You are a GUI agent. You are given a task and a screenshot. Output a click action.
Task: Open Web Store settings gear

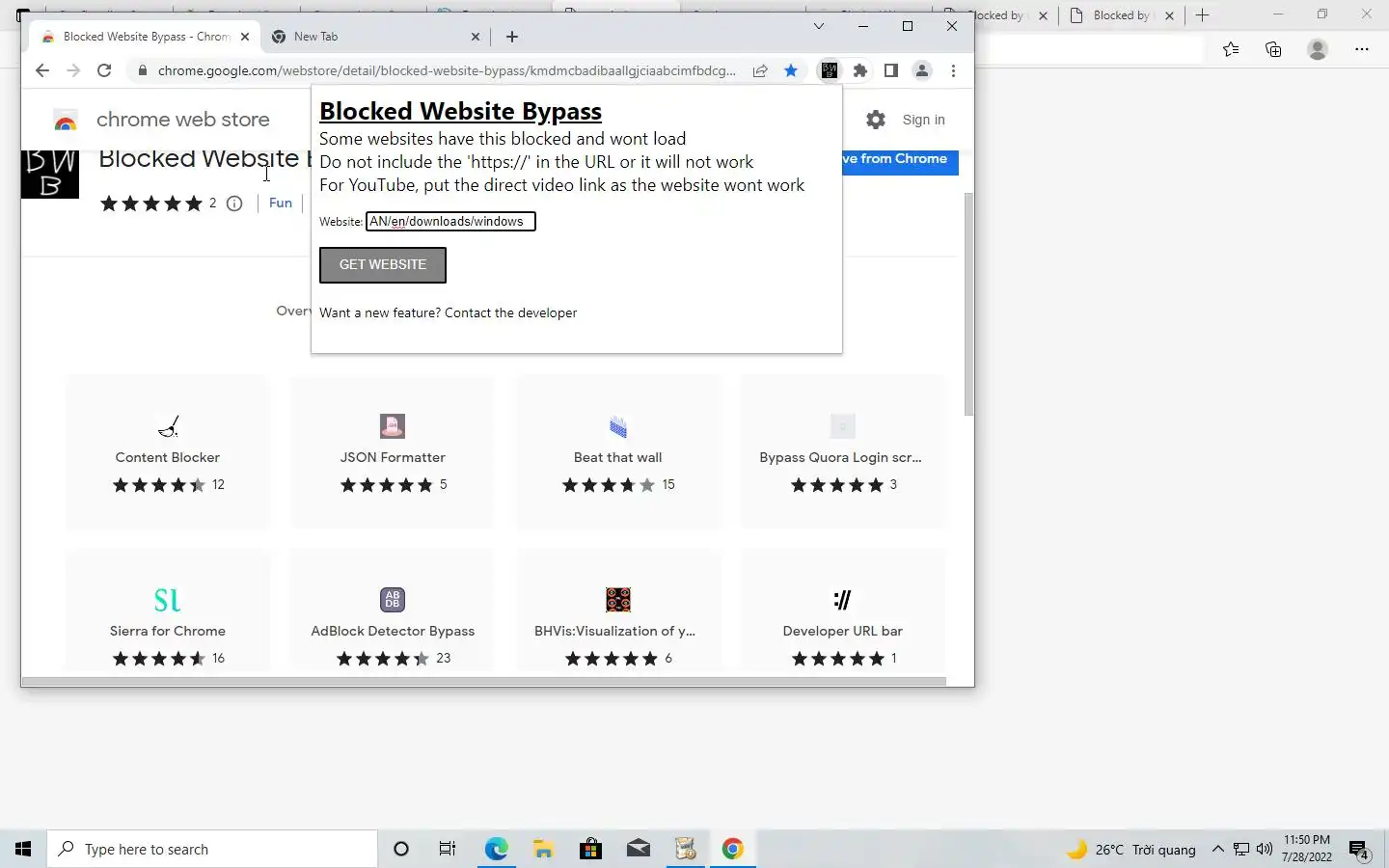click(x=876, y=120)
